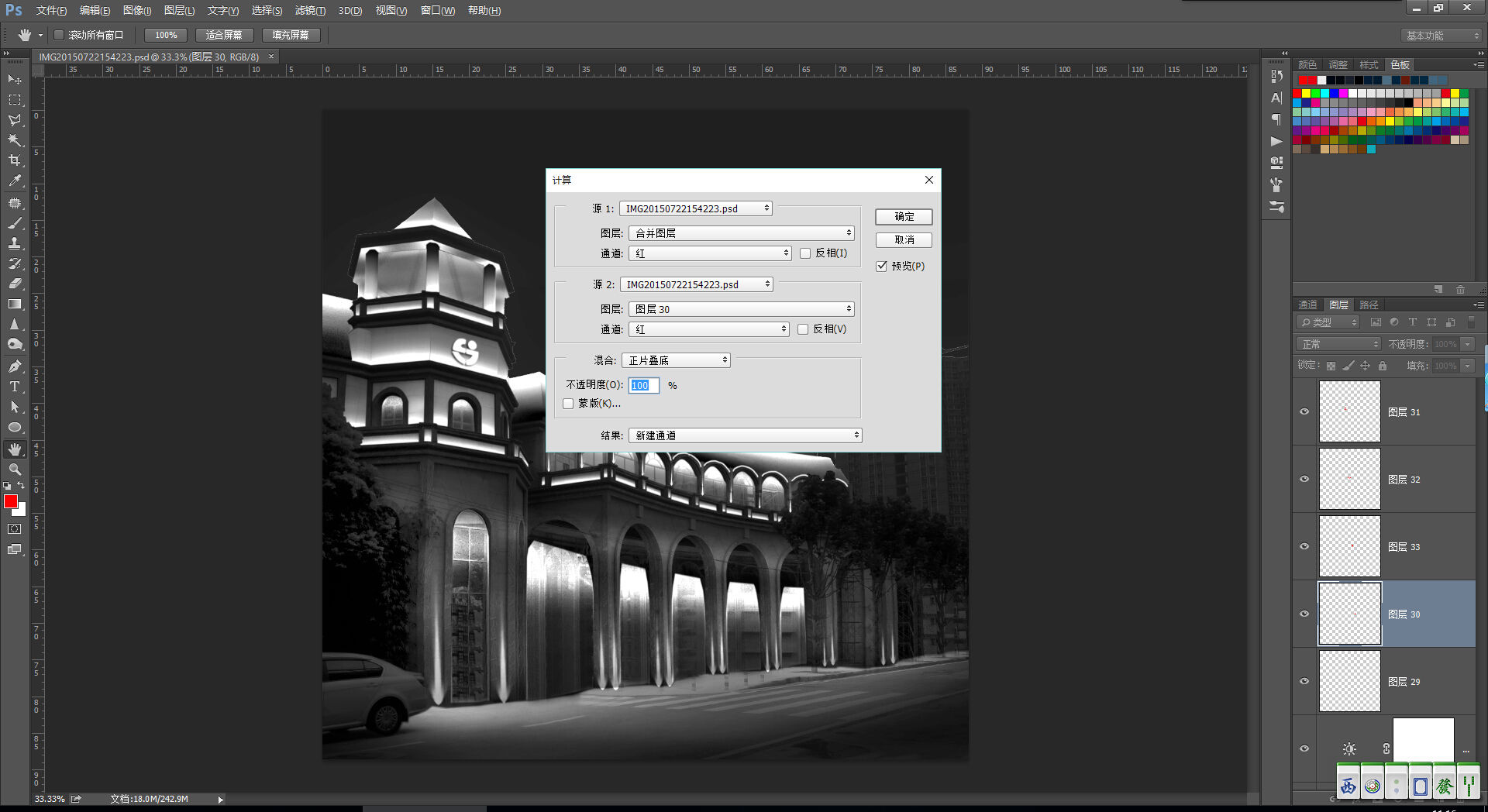The width and height of the screenshot is (1488, 812).
Task: Open Source 1 document dropdown
Action: click(696, 208)
